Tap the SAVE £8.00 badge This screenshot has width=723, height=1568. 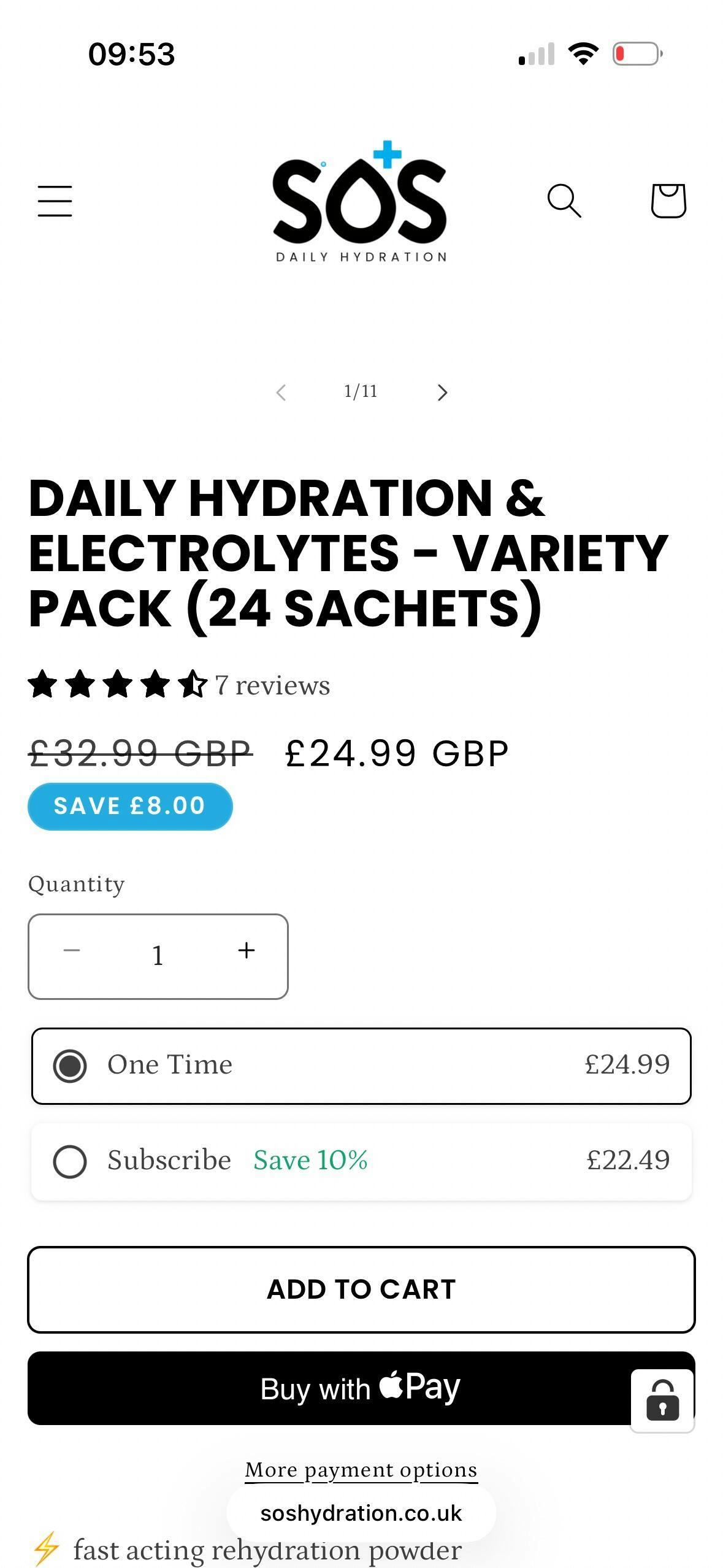(130, 806)
